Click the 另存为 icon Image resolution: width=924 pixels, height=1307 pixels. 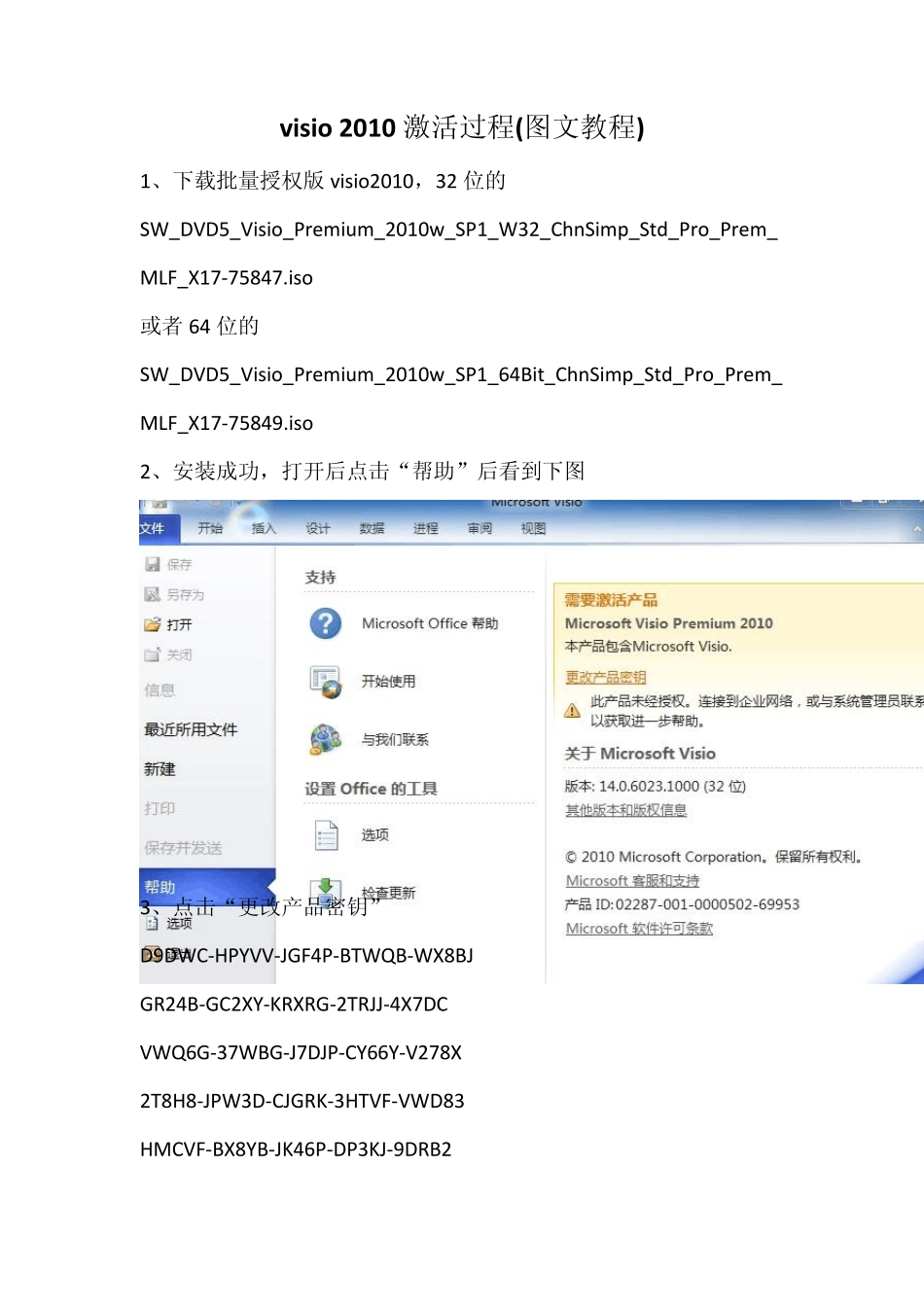153,594
